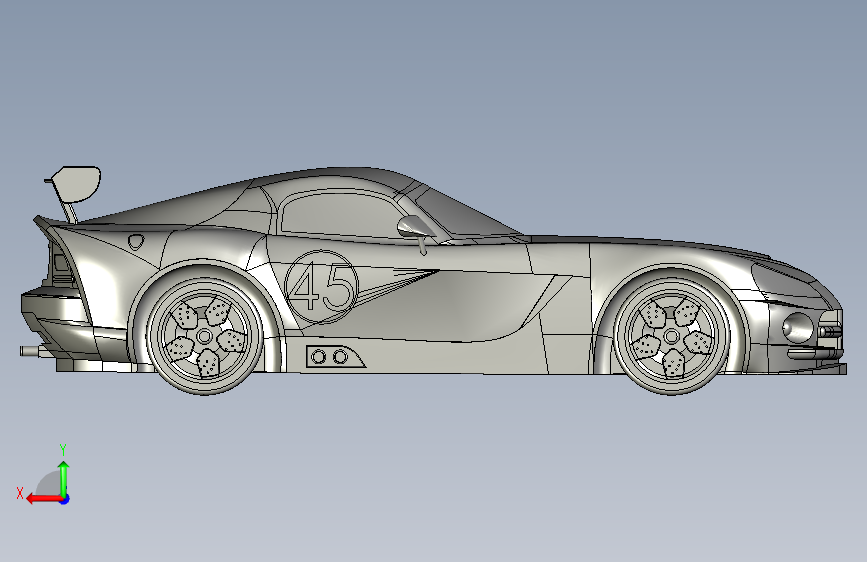The width and height of the screenshot is (867, 562).
Task: Click the green Y axis arrow
Action: (64, 479)
